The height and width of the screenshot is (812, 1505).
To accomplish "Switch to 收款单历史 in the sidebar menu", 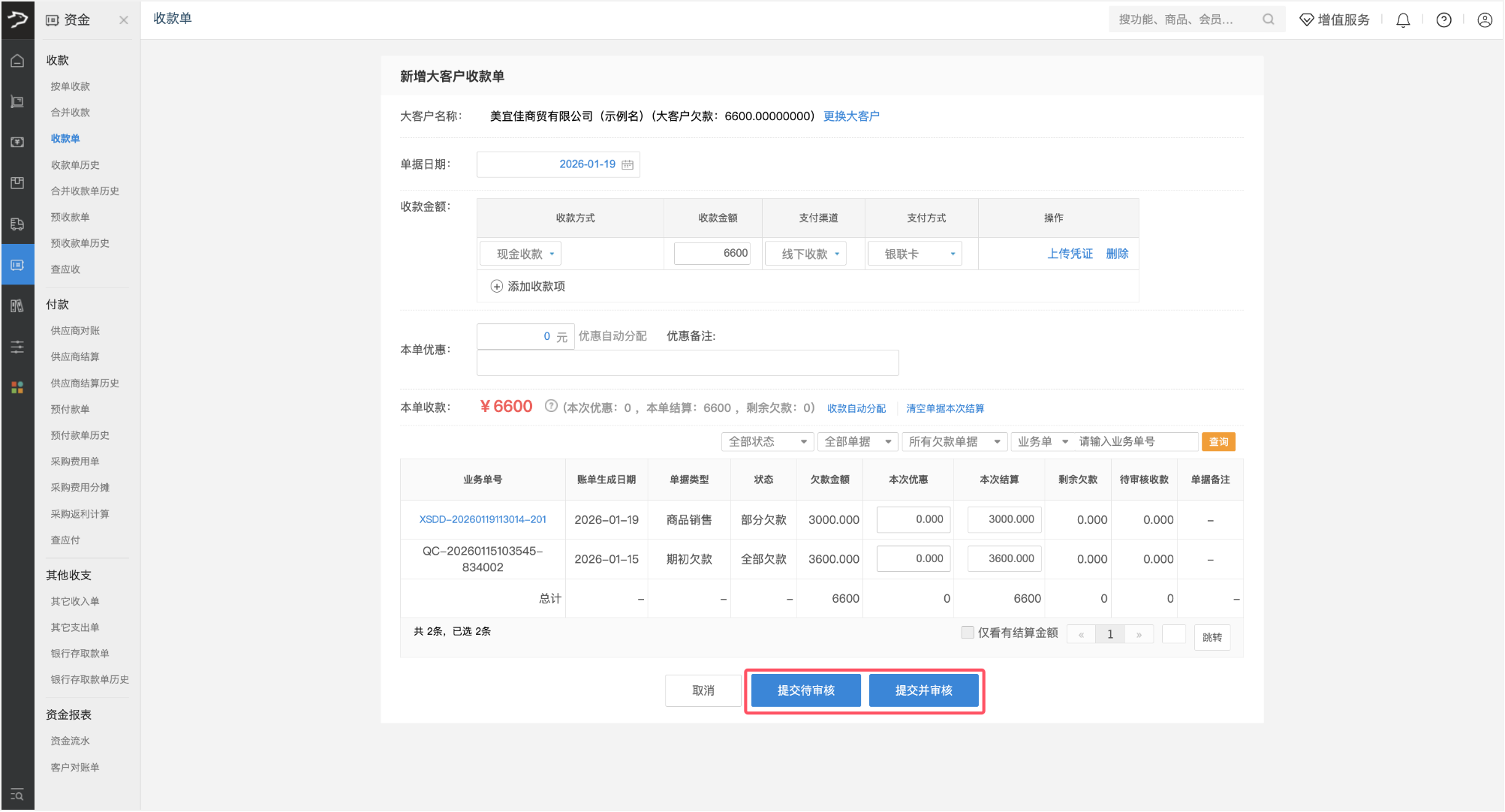I will [x=74, y=164].
